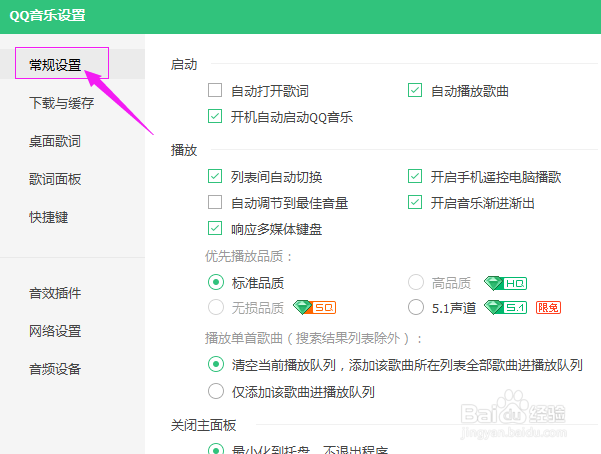Click the orange SQ diamond badge
Viewport: 601px width, 454px height.
(314, 308)
